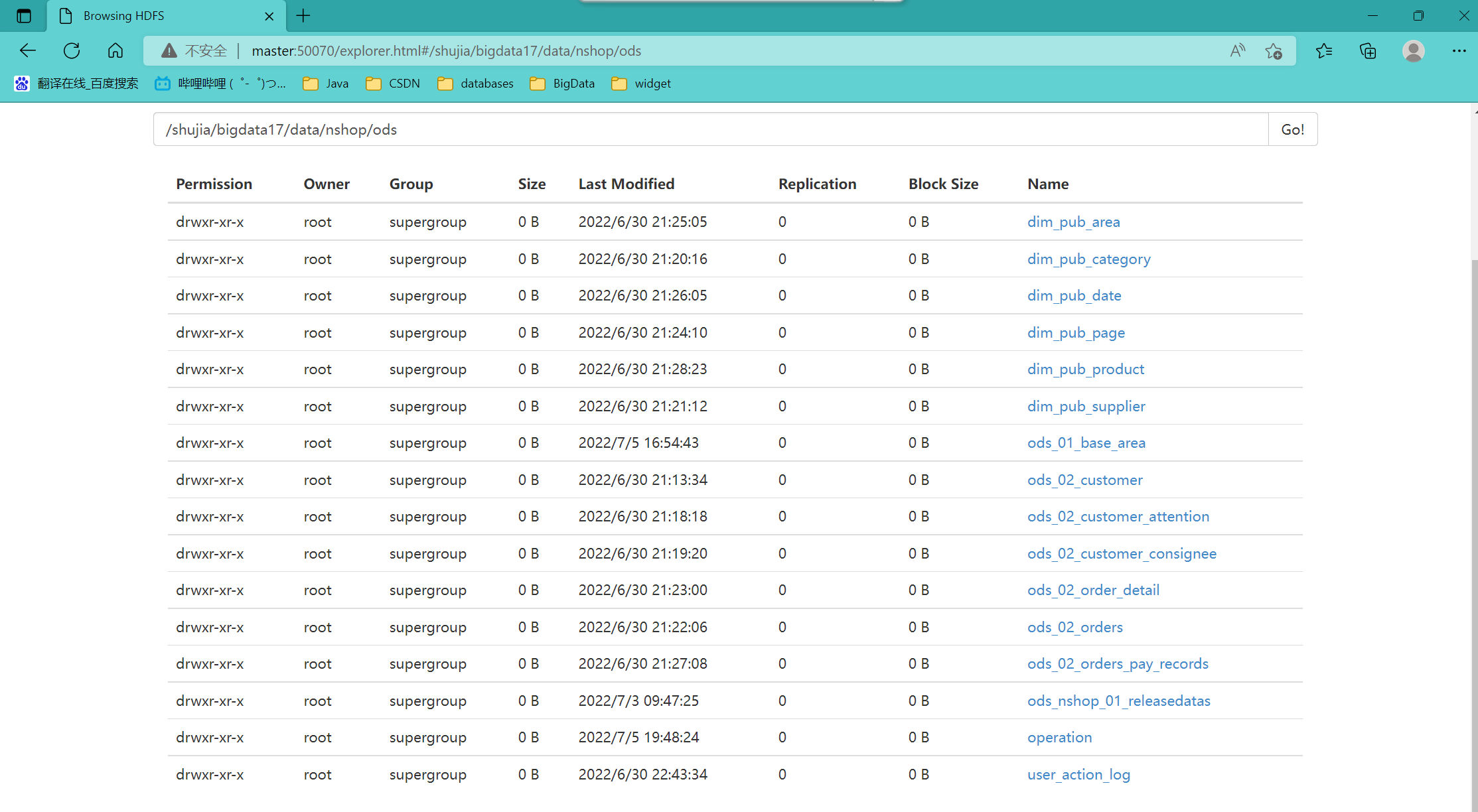Open the ods_01_base_area directory
The height and width of the screenshot is (812, 1478).
(1086, 443)
